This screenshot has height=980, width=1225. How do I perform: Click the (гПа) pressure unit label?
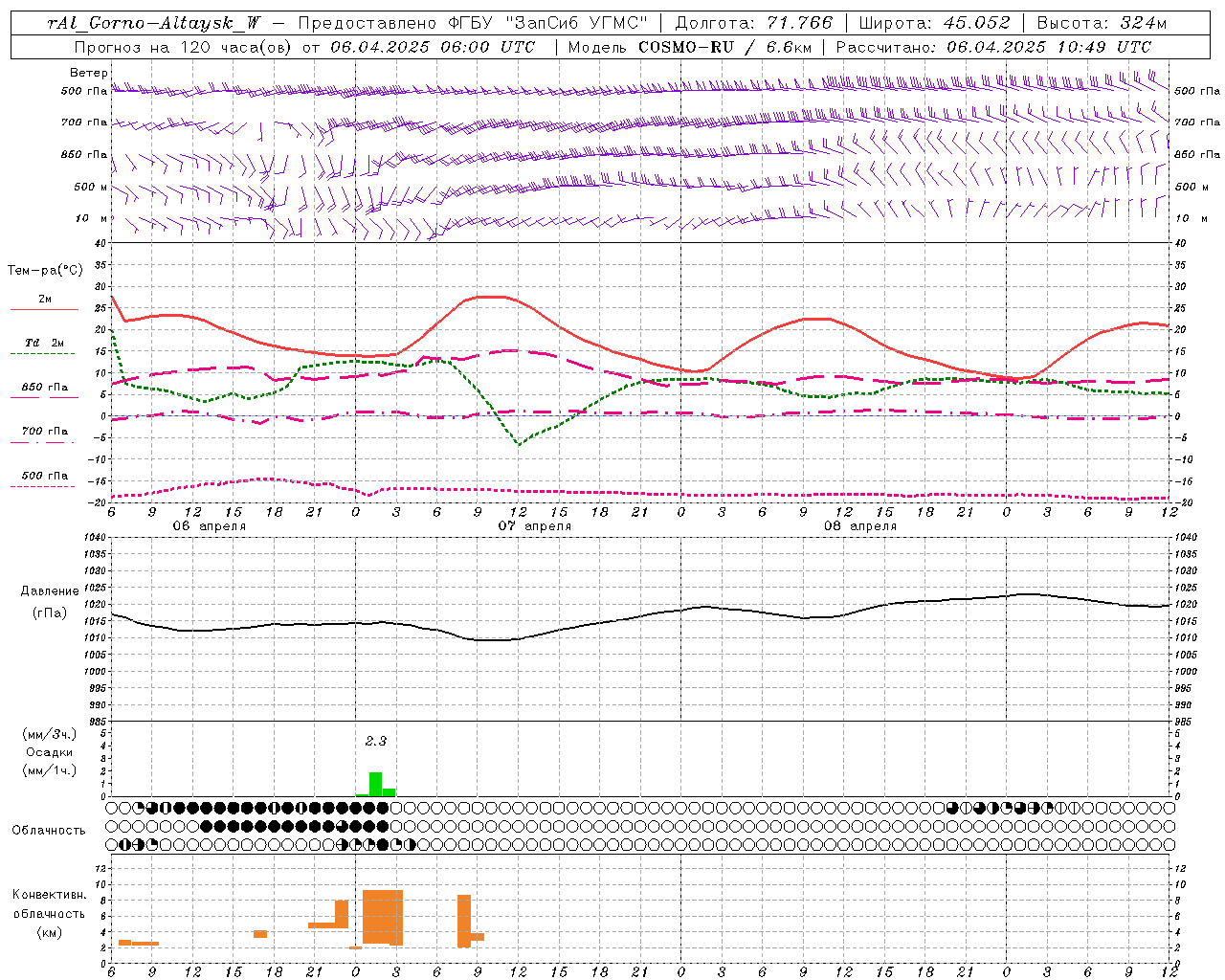50,612
